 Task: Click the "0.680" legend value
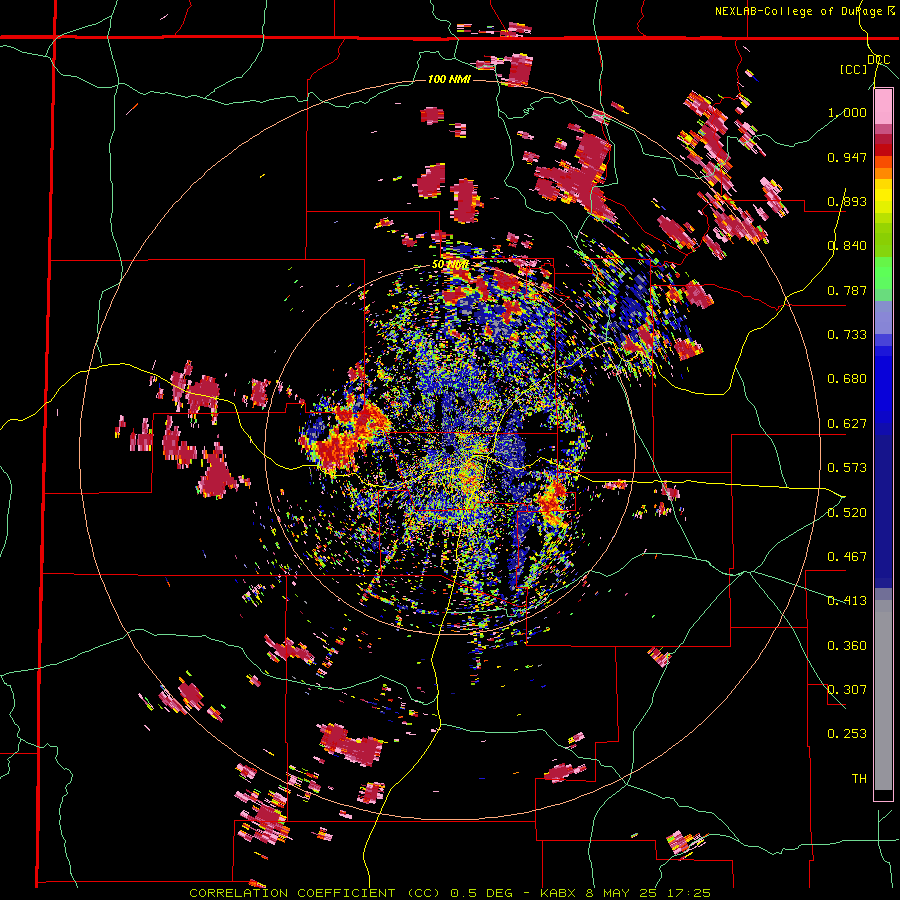click(x=847, y=379)
